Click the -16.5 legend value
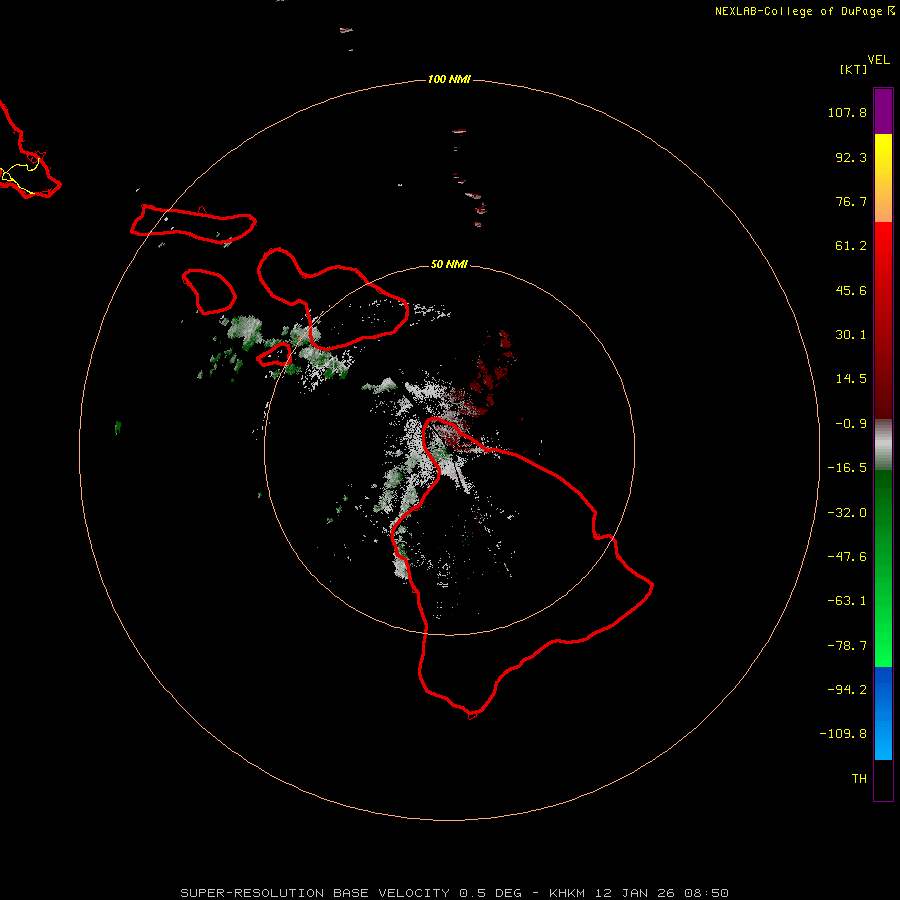 coord(847,468)
